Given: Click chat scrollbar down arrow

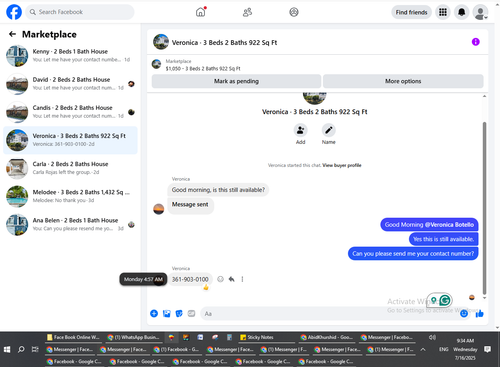Looking at the screenshot, I should pos(484,298).
